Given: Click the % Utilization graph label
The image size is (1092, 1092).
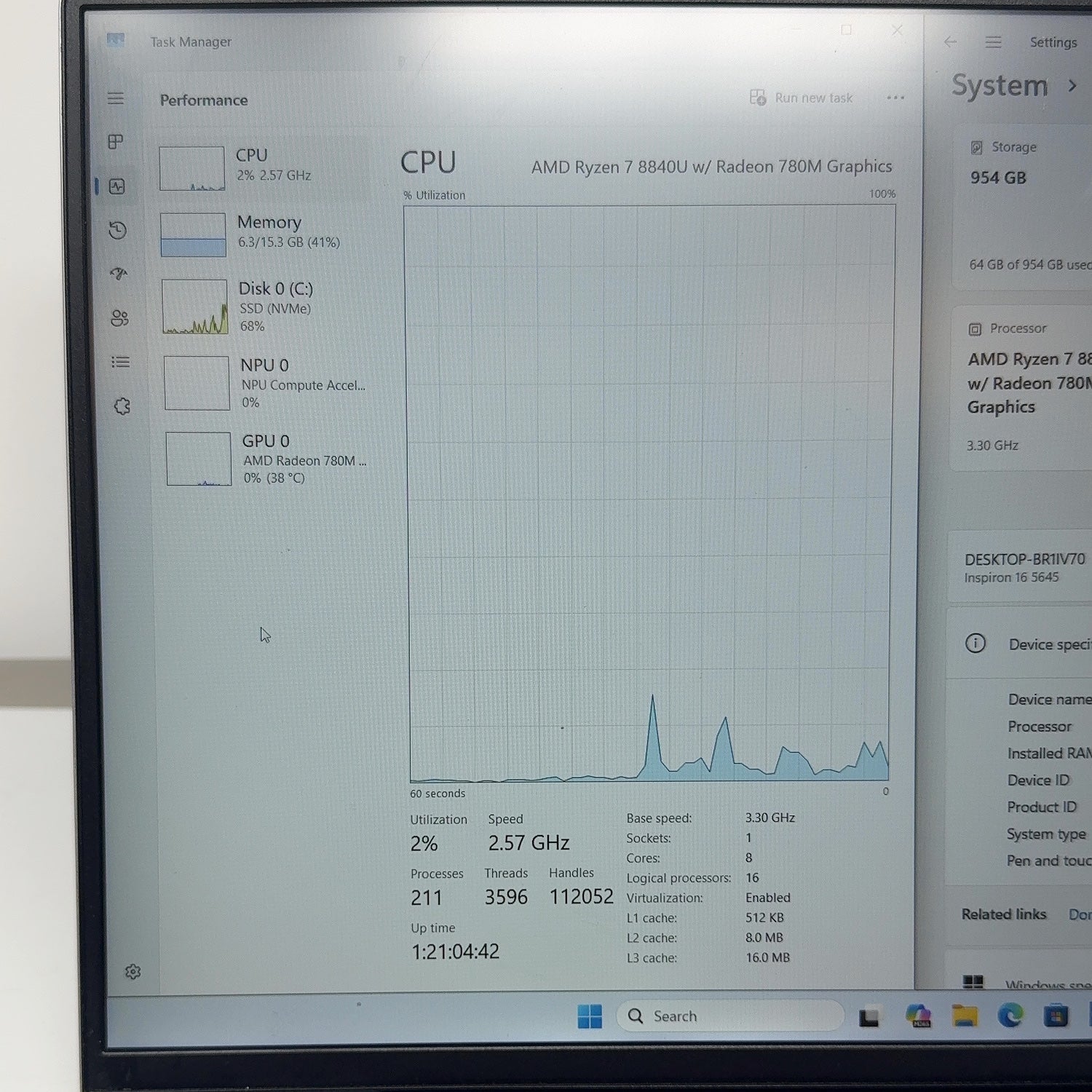Looking at the screenshot, I should click(435, 195).
